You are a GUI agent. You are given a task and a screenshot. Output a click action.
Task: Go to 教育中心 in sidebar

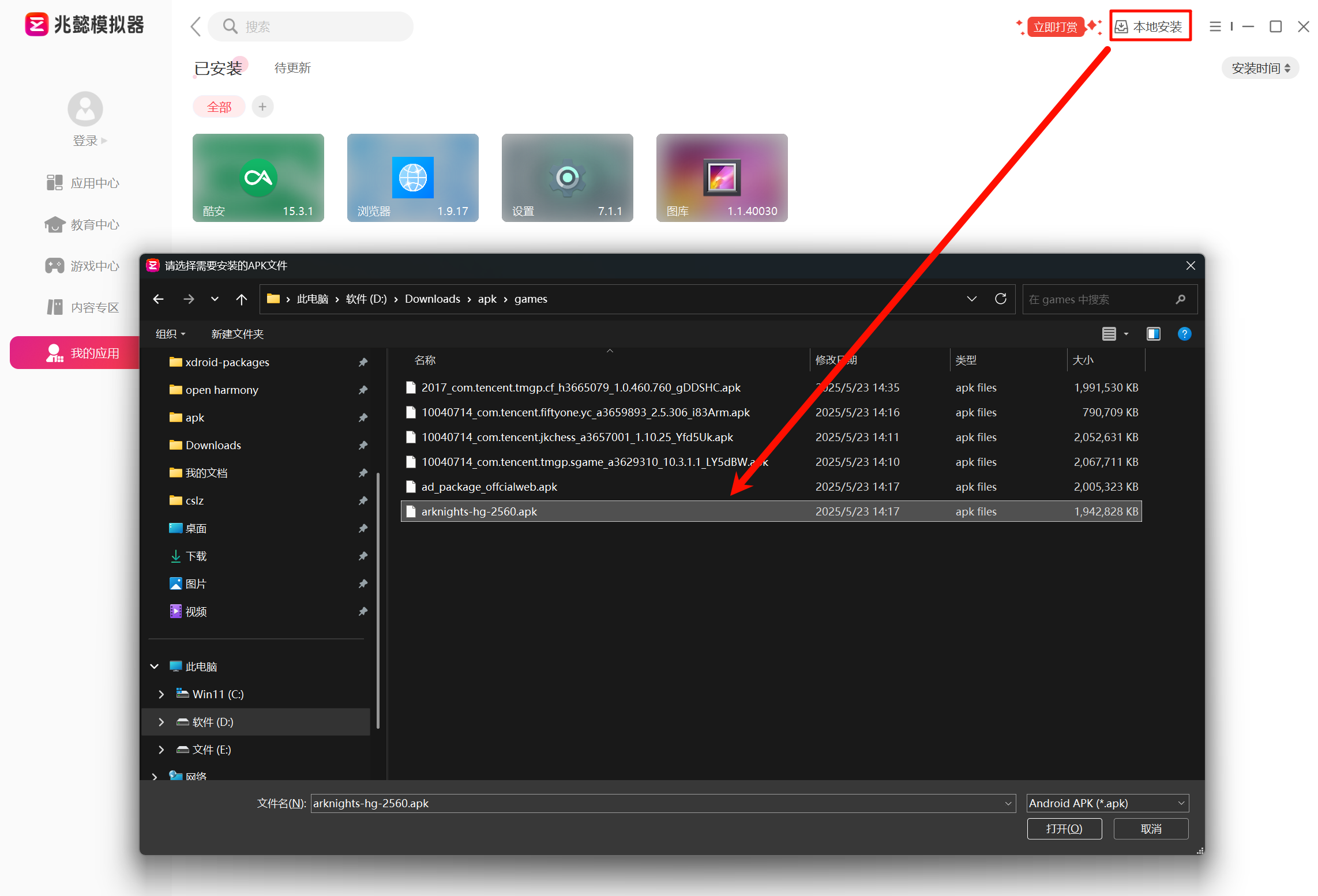[82, 225]
